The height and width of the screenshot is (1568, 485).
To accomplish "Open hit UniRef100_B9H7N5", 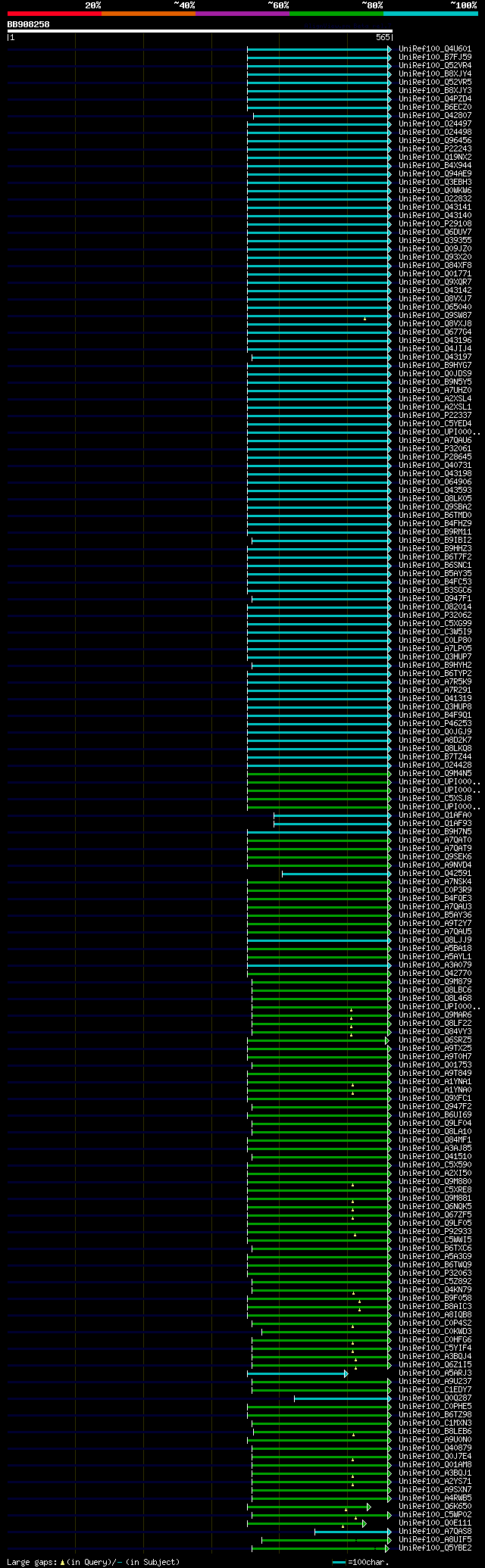I will pos(435,831).
